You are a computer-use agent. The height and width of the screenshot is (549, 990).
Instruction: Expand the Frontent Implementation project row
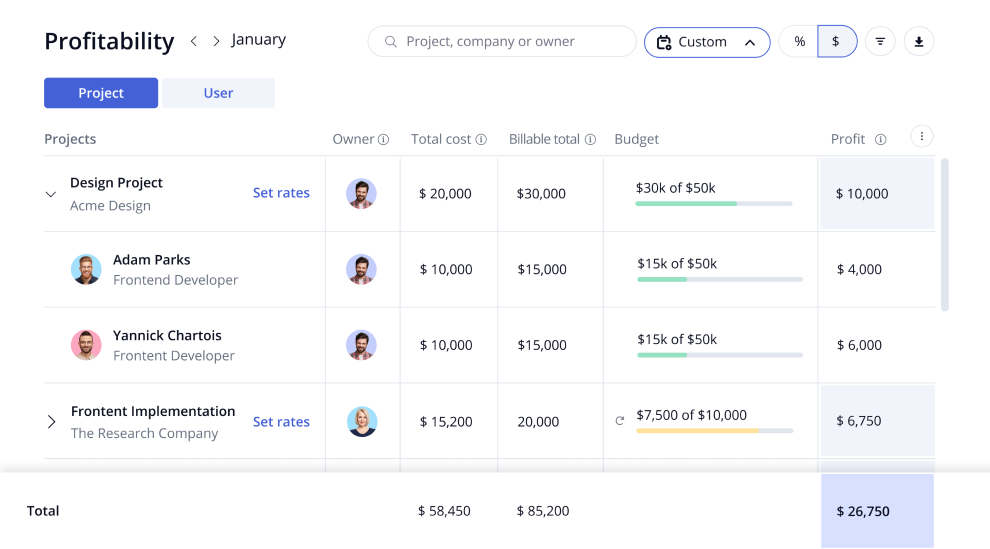click(x=52, y=422)
